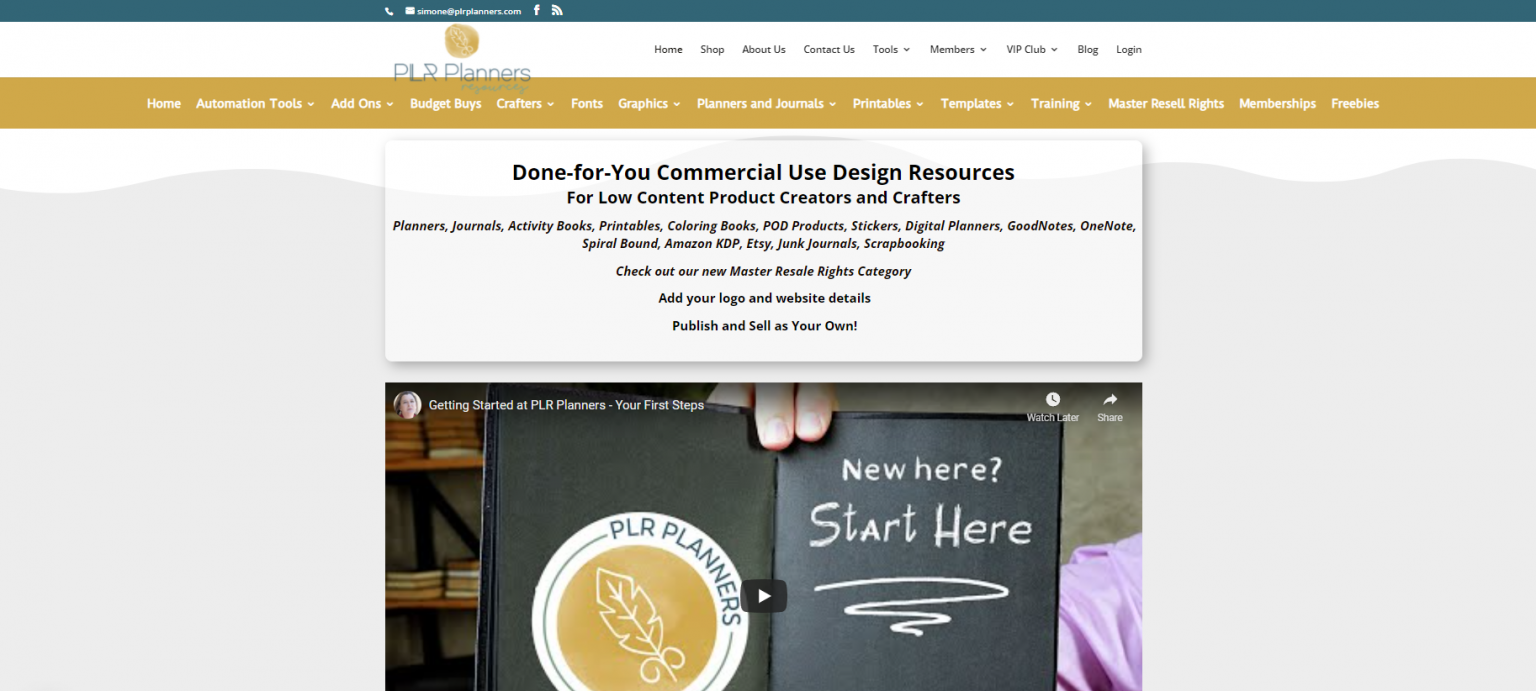Open the Contact Us page
This screenshot has height=691, width=1536.
tap(828, 49)
